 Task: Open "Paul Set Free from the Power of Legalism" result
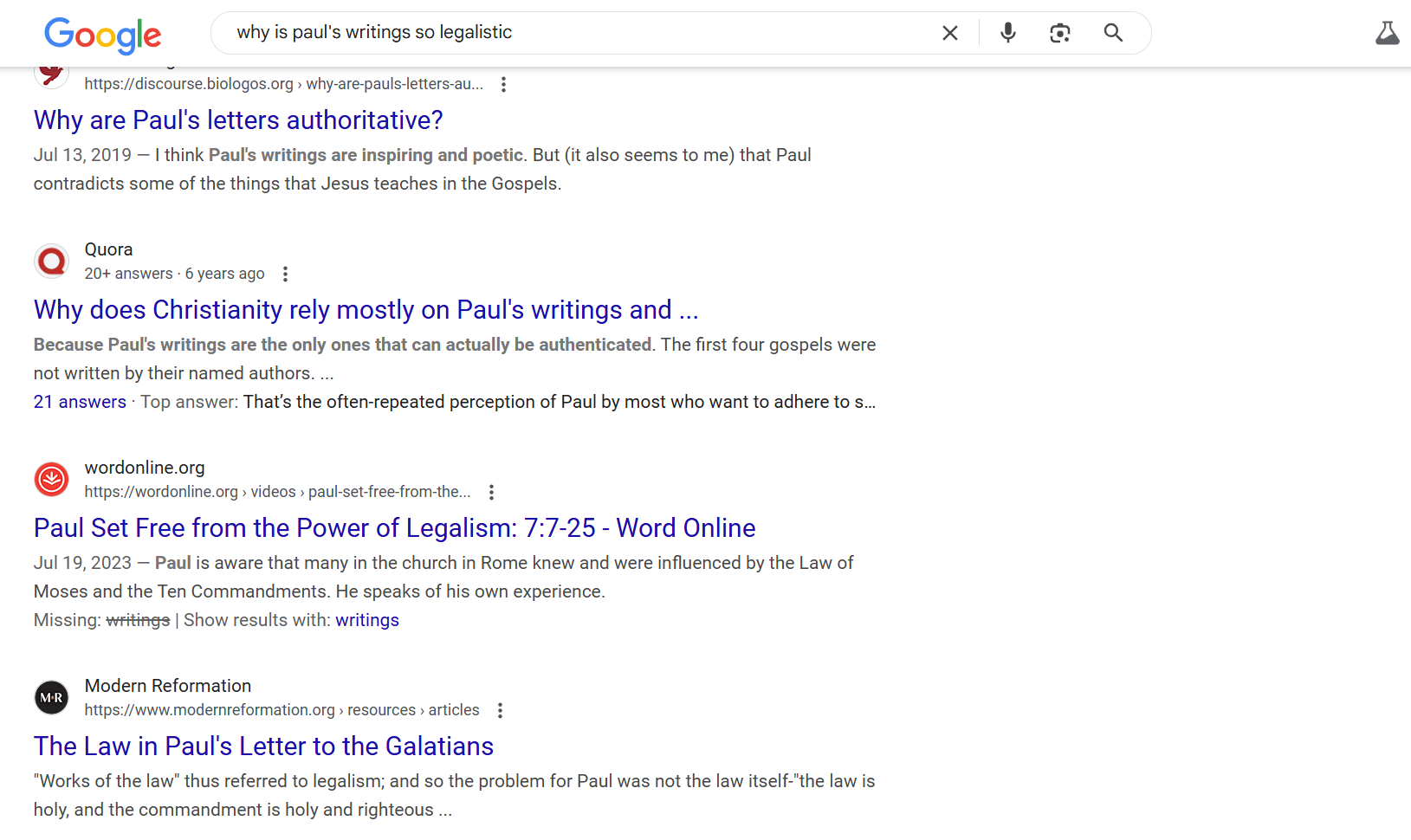[394, 527]
